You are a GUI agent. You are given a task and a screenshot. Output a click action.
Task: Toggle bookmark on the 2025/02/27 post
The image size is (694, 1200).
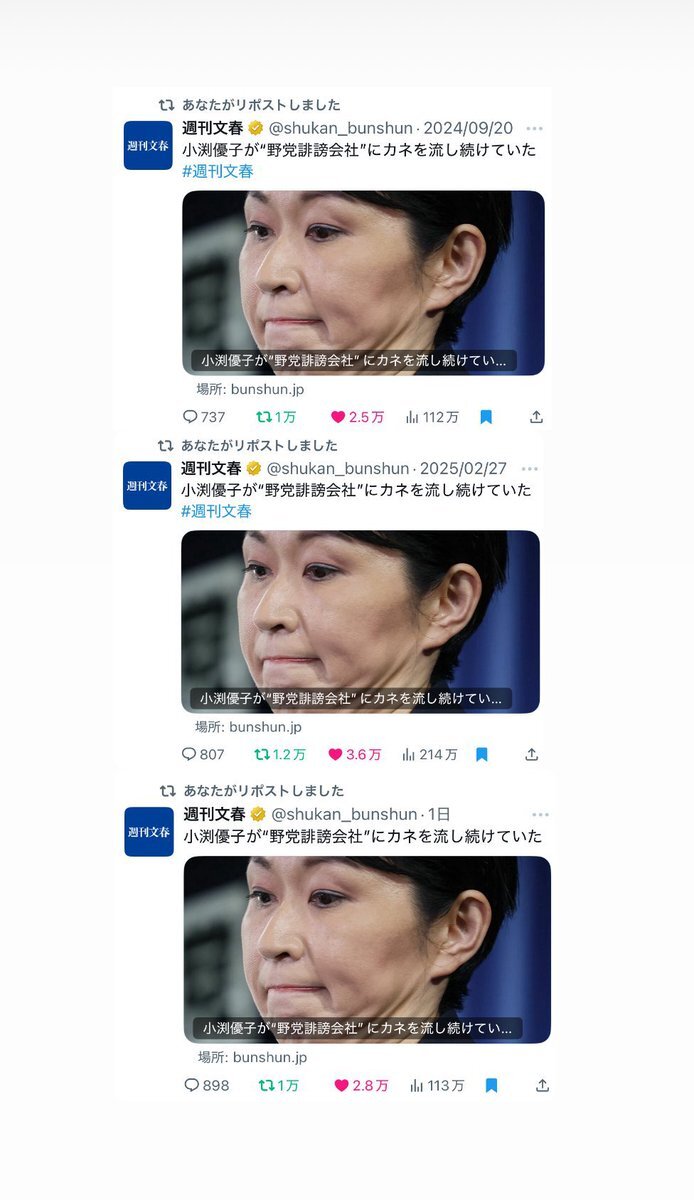pos(482,755)
